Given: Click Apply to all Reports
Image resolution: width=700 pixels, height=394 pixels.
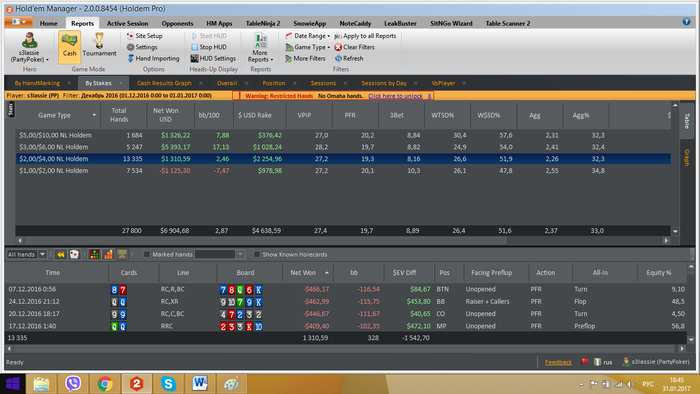Looking at the screenshot, I should coord(365,36).
